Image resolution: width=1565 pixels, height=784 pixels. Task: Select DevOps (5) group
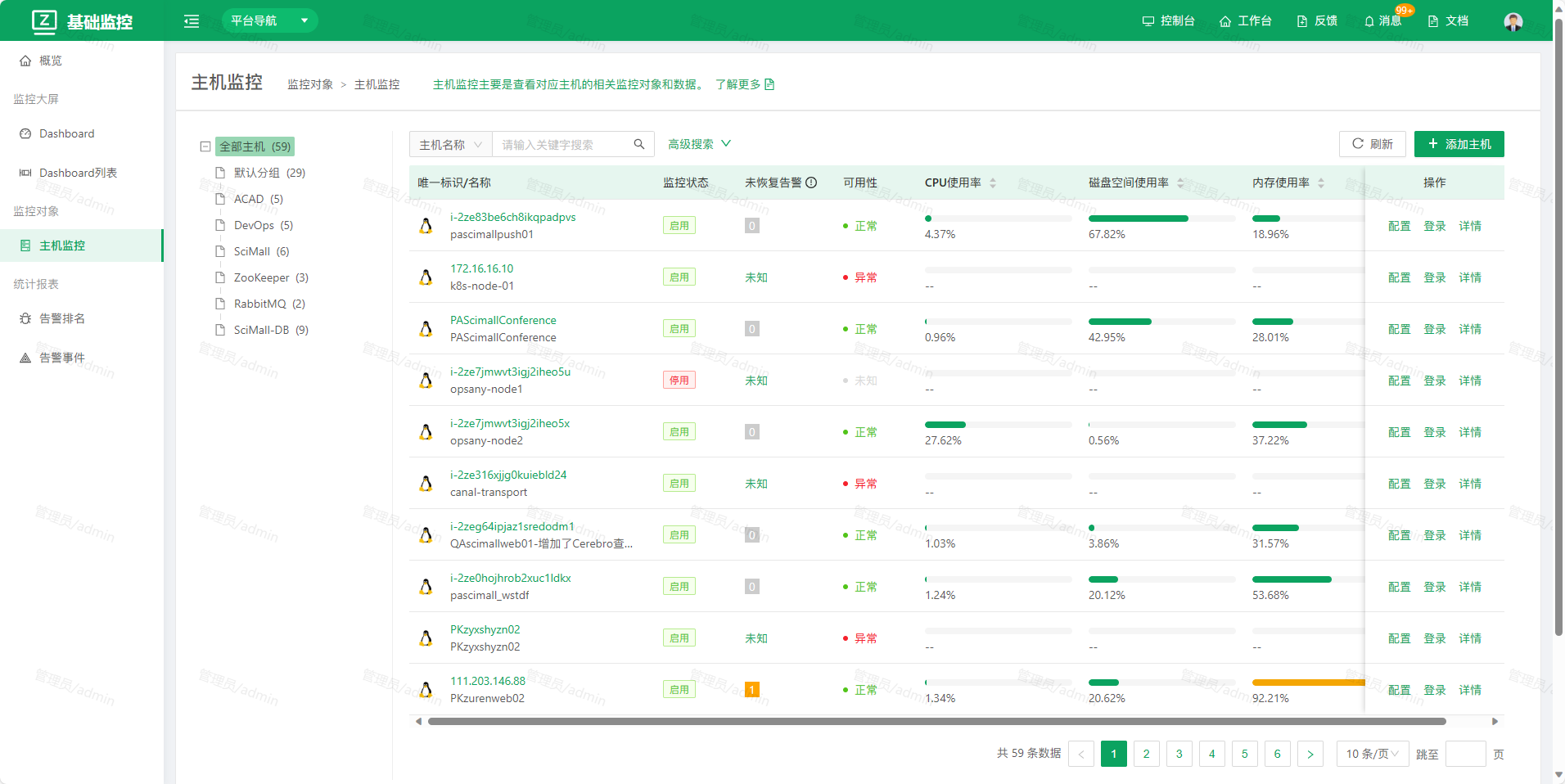point(263,225)
